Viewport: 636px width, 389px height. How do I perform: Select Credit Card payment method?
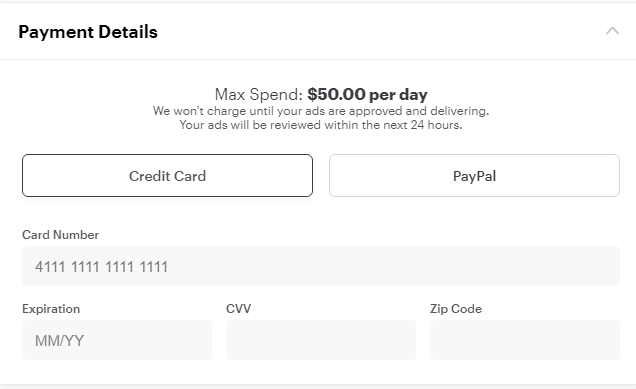coord(168,175)
